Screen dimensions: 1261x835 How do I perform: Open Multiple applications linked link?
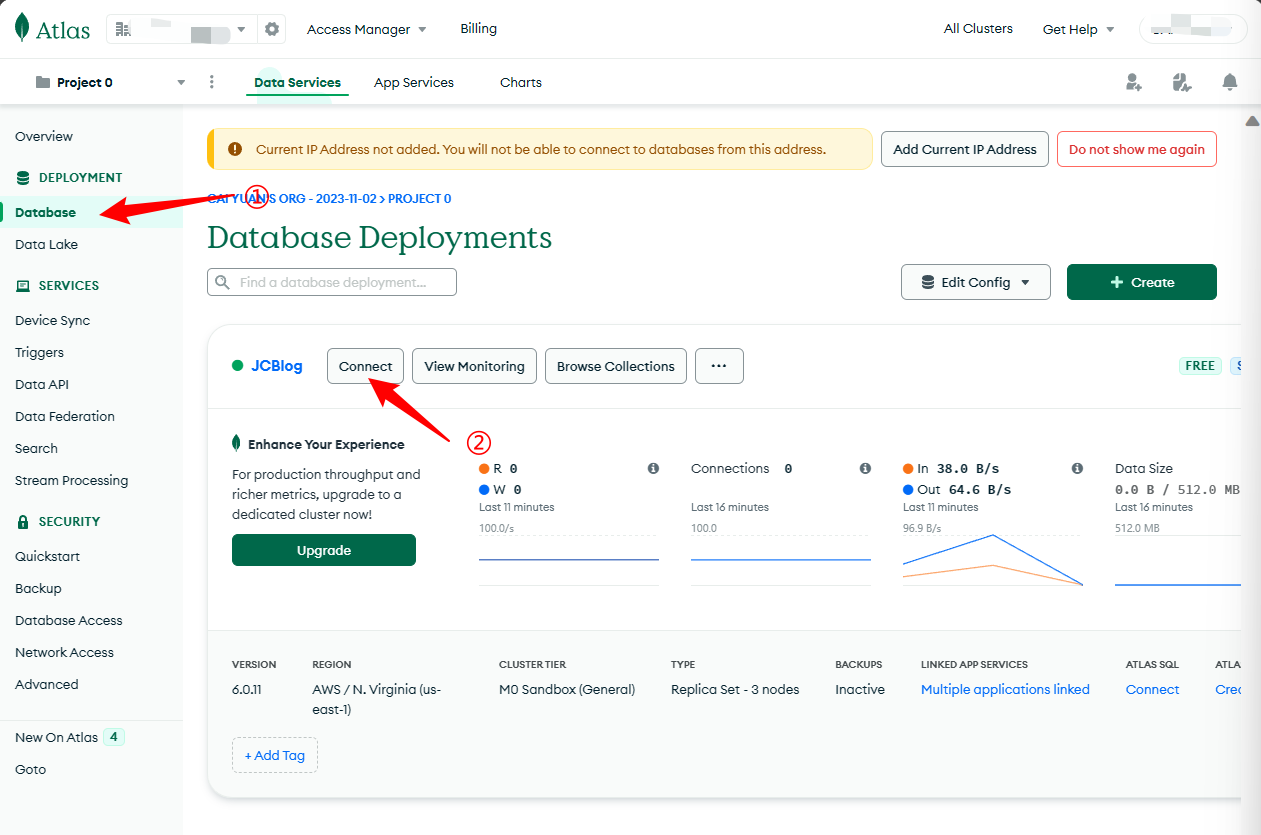pyautogui.click(x=1005, y=689)
